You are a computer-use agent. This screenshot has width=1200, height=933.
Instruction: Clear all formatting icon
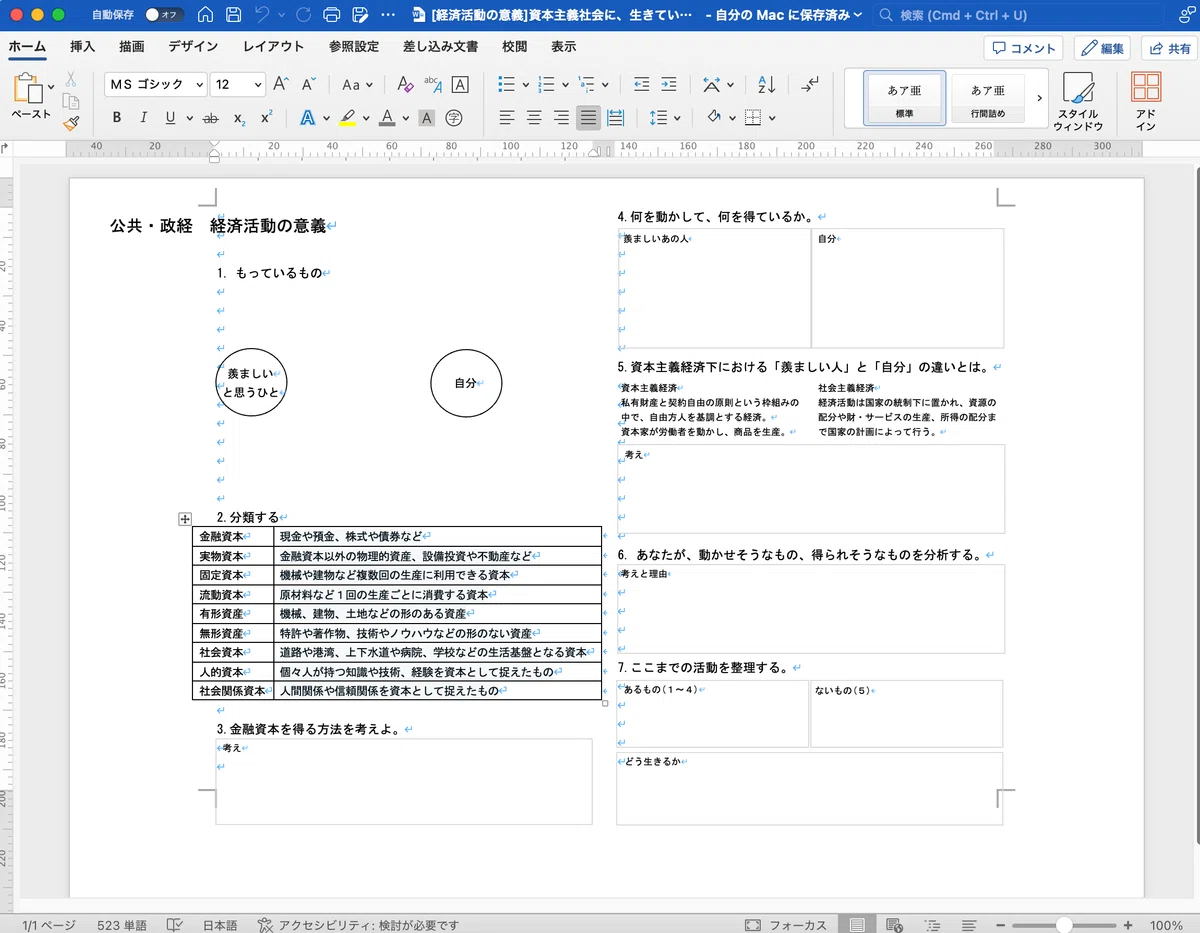click(x=404, y=84)
